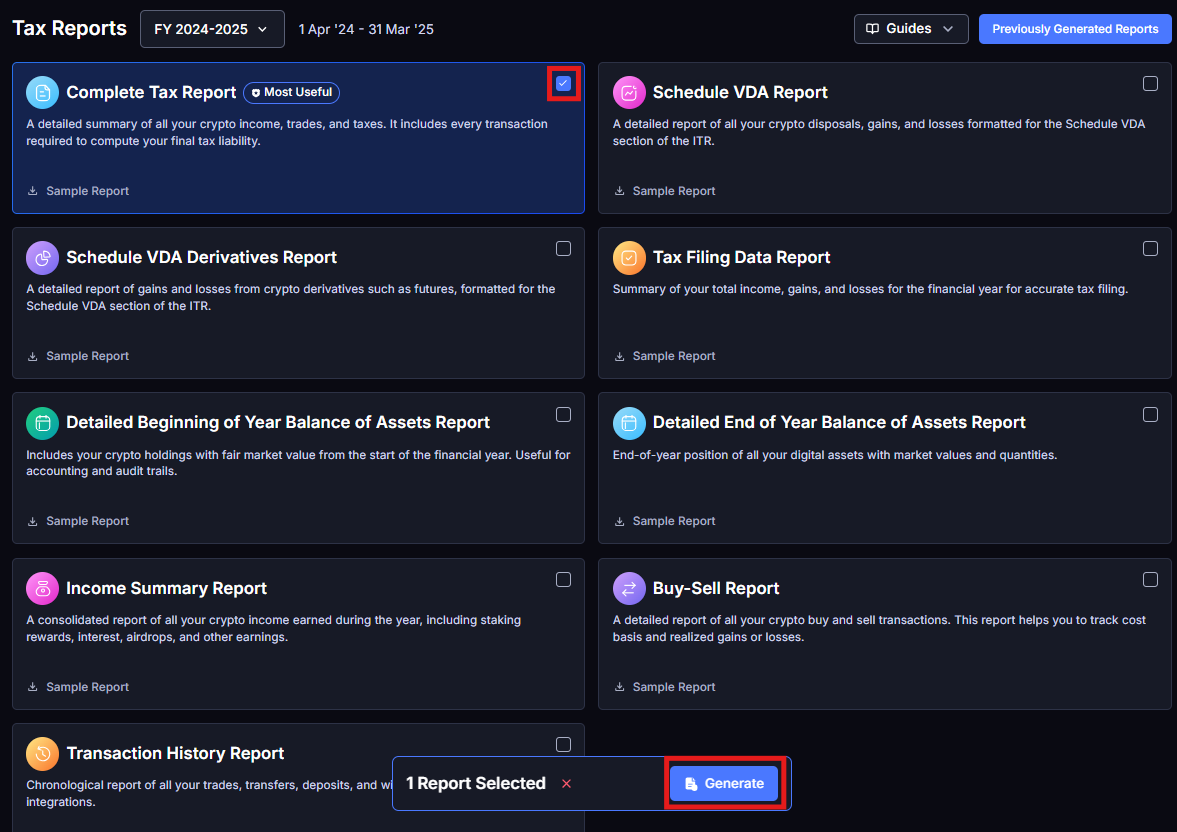Download Sample Report for Beginning of Year Balance
This screenshot has height=832, width=1177.
78,521
